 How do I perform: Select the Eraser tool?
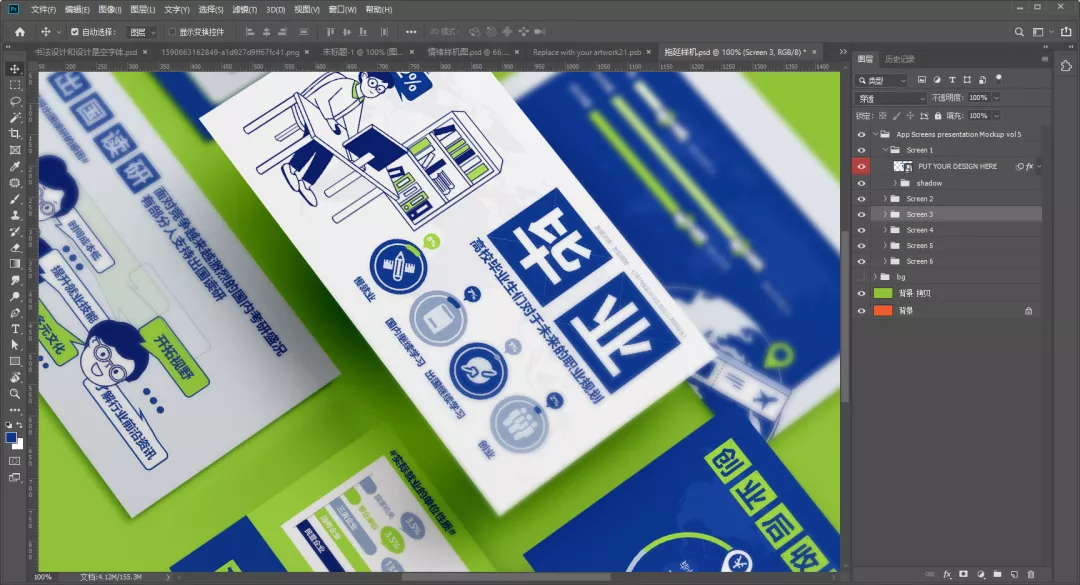click(14, 247)
